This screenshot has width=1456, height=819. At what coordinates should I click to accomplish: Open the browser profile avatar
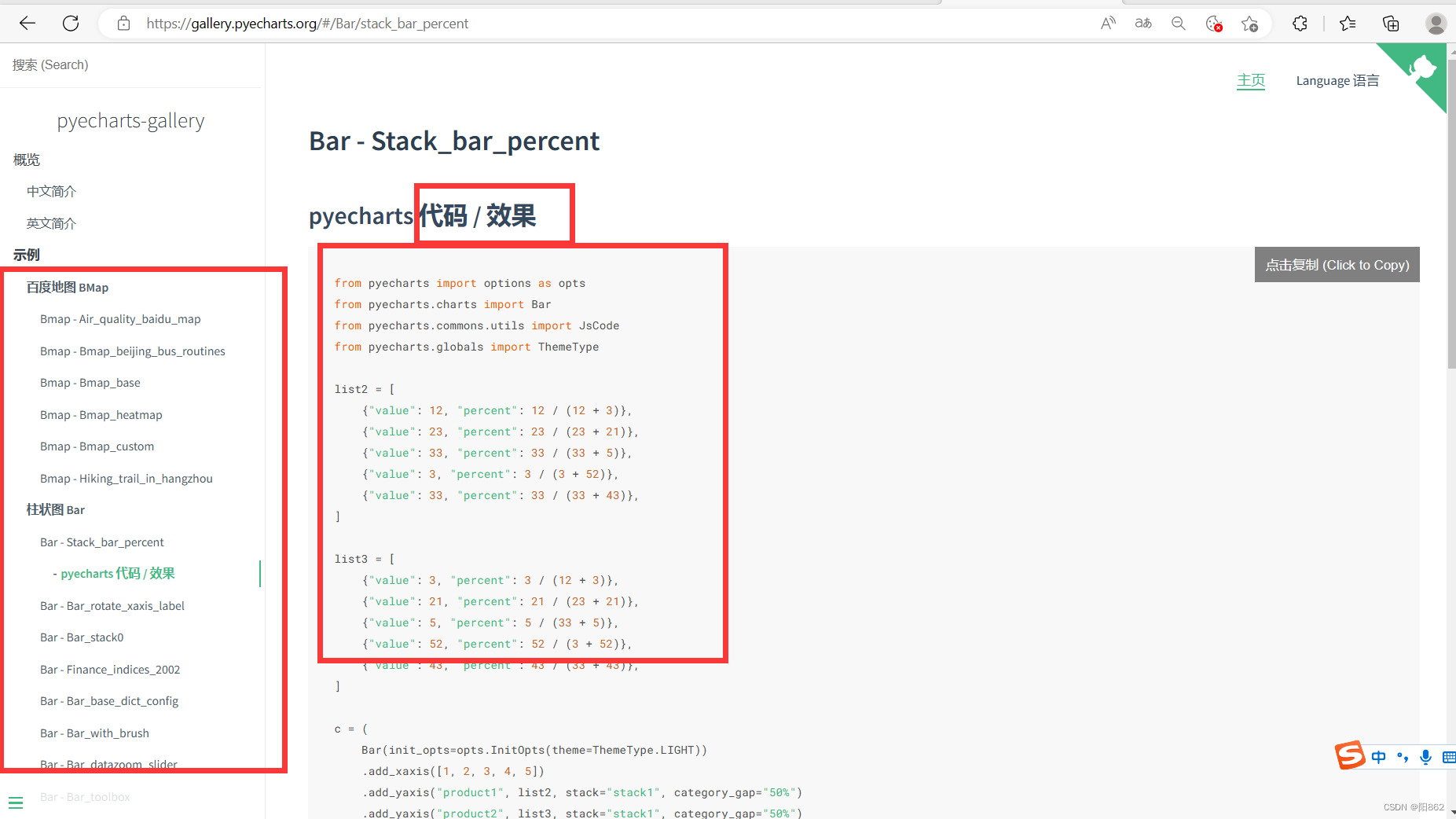coord(1436,24)
